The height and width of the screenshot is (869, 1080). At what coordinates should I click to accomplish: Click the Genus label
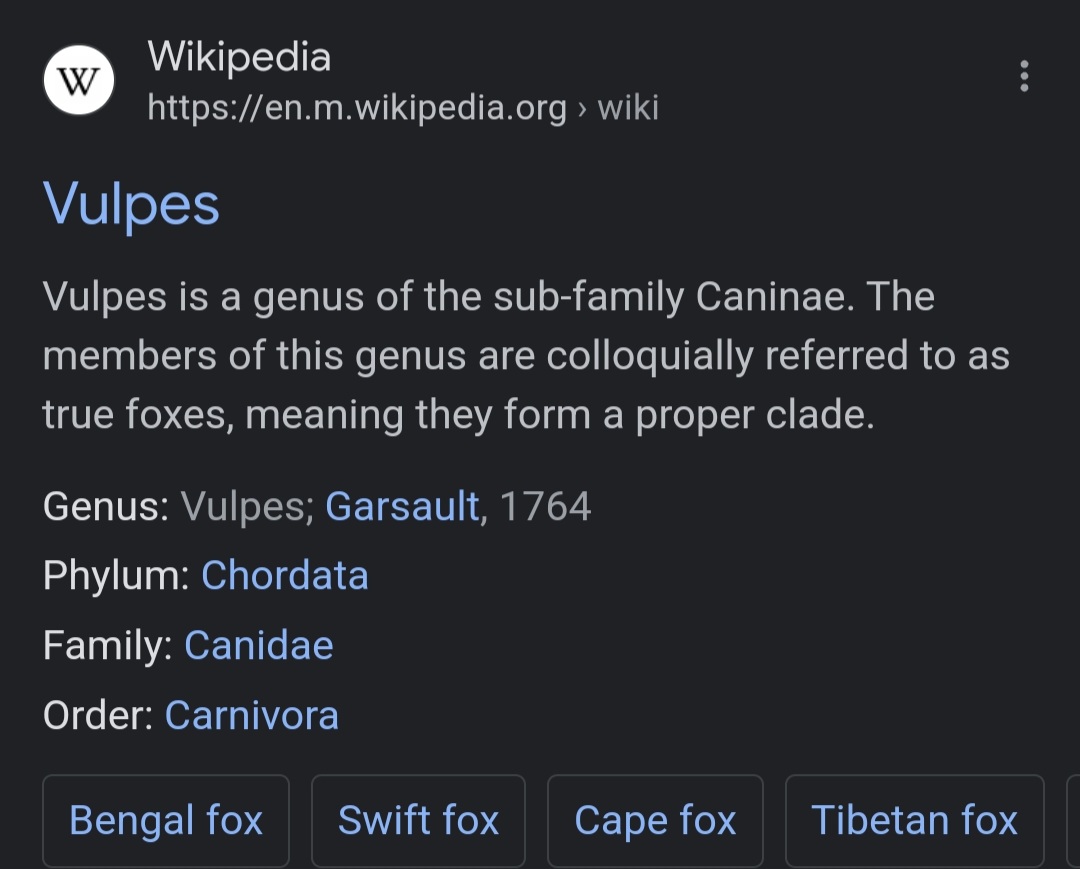pyautogui.click(x=106, y=506)
